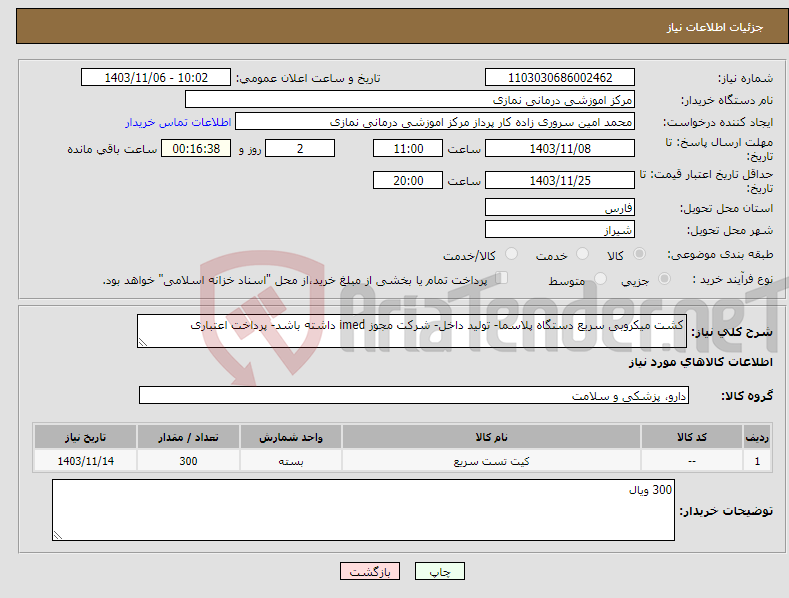Click the تعداد / مقدار column header
This screenshot has width=789, height=598.
coord(188,437)
